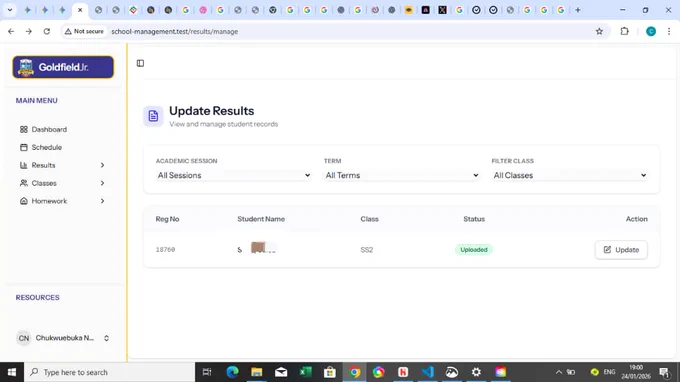This screenshot has height=382, width=680.
Task: Open Dashboard from main menu
Action: (x=49, y=129)
